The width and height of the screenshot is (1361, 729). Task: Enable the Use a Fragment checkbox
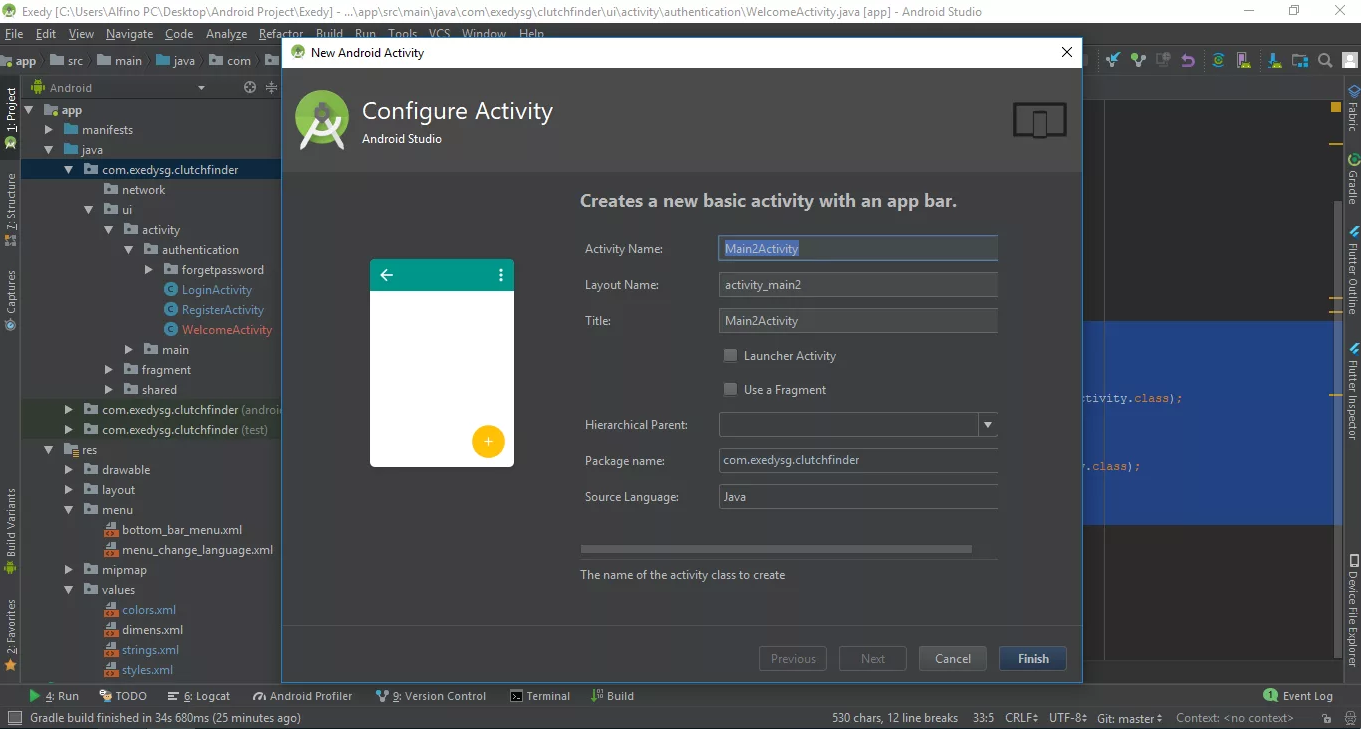point(730,389)
